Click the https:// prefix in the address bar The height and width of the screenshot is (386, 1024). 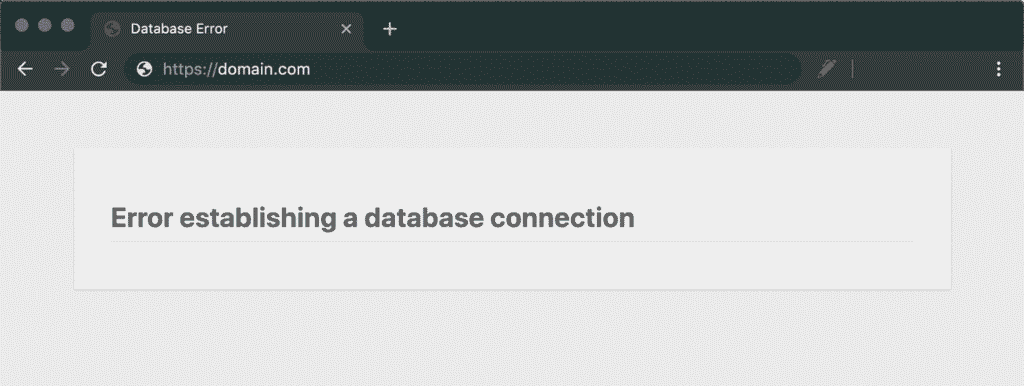(x=189, y=69)
